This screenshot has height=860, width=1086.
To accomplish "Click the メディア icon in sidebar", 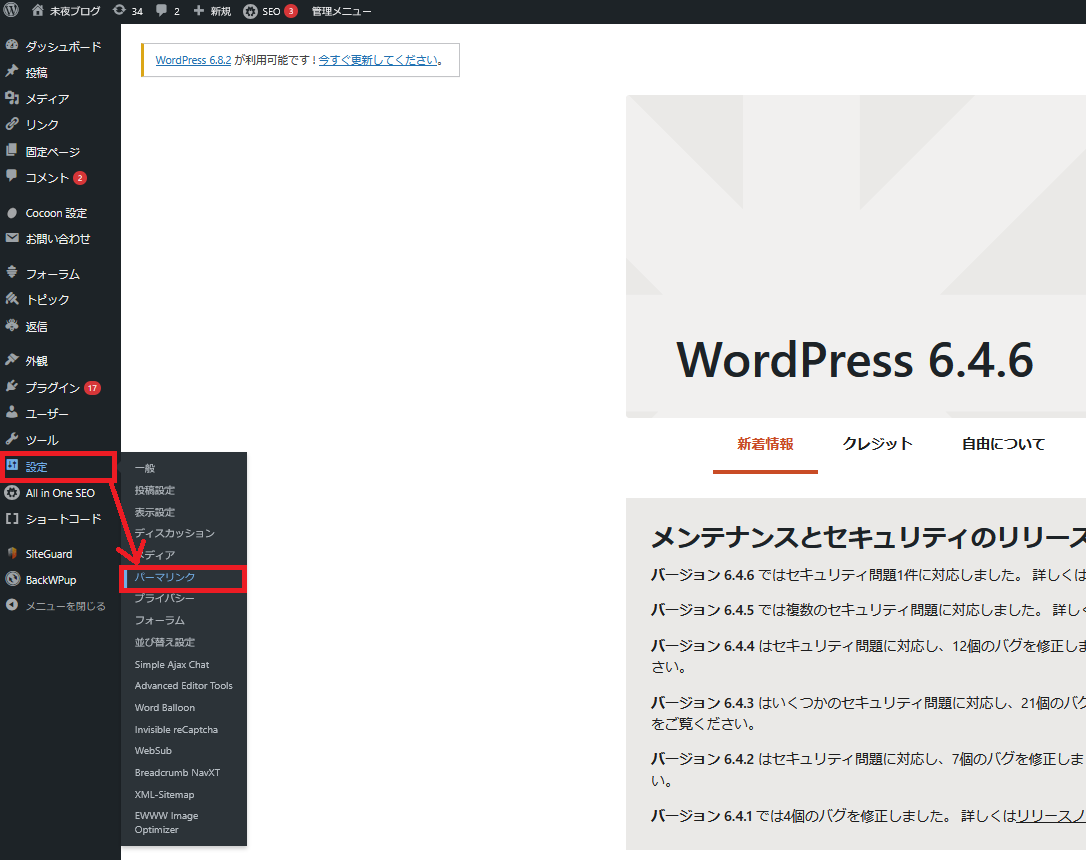I will coord(12,98).
